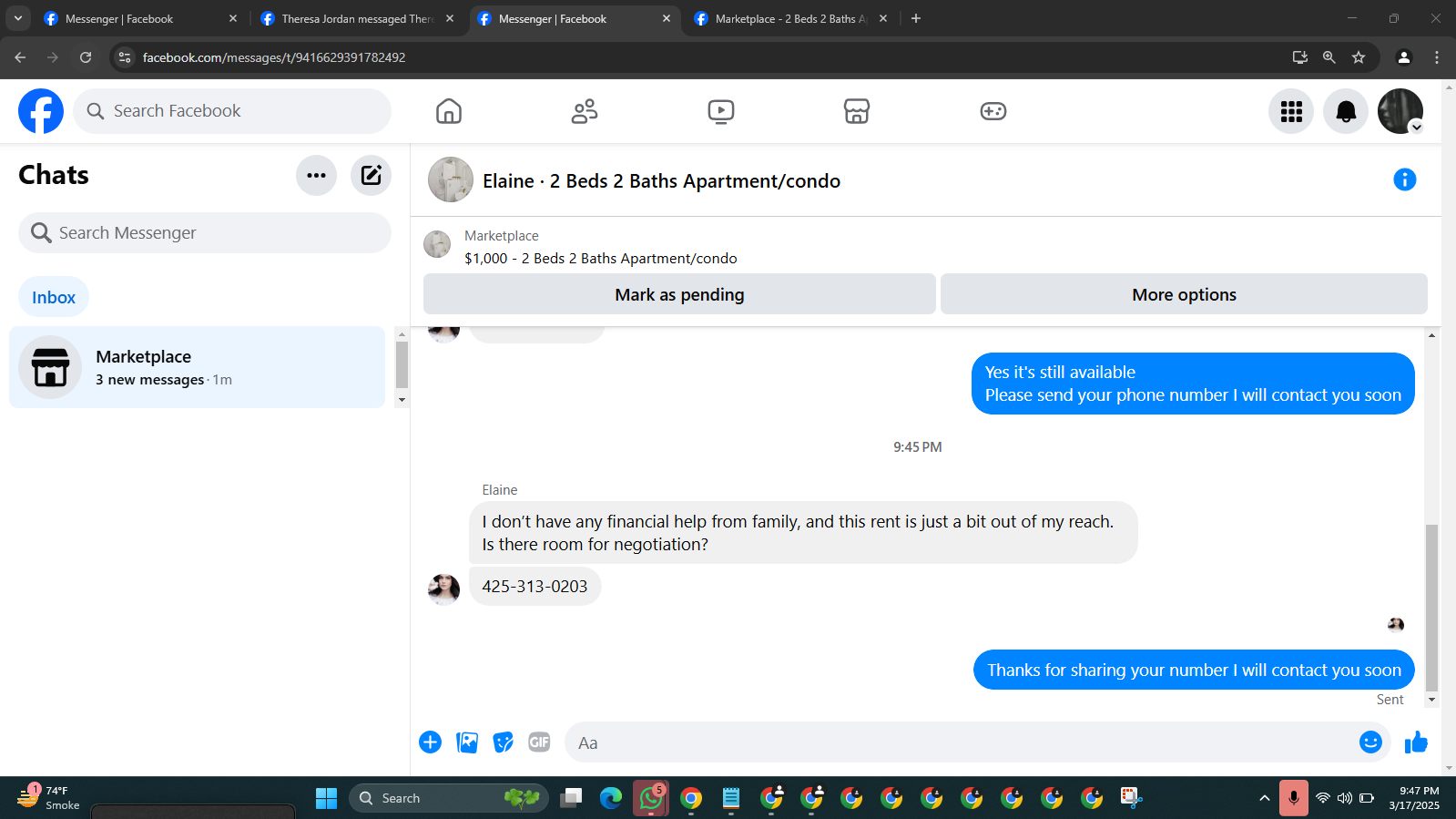The height and width of the screenshot is (819, 1456).
Task: Open a new browser tab
Action: coord(916,18)
